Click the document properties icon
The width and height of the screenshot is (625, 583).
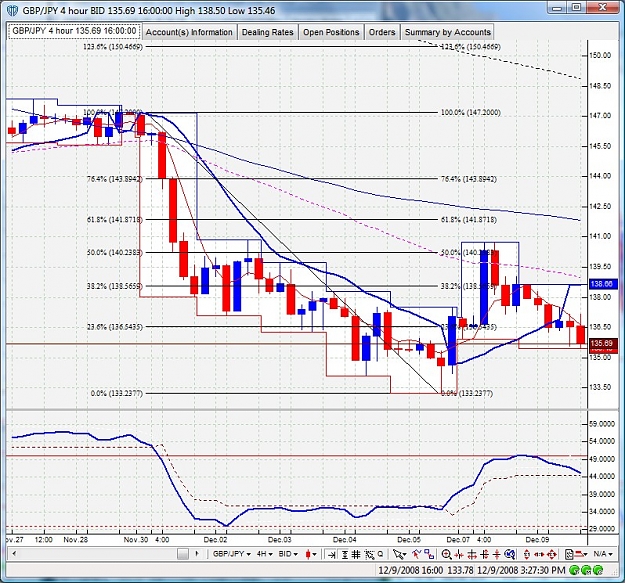569,554
